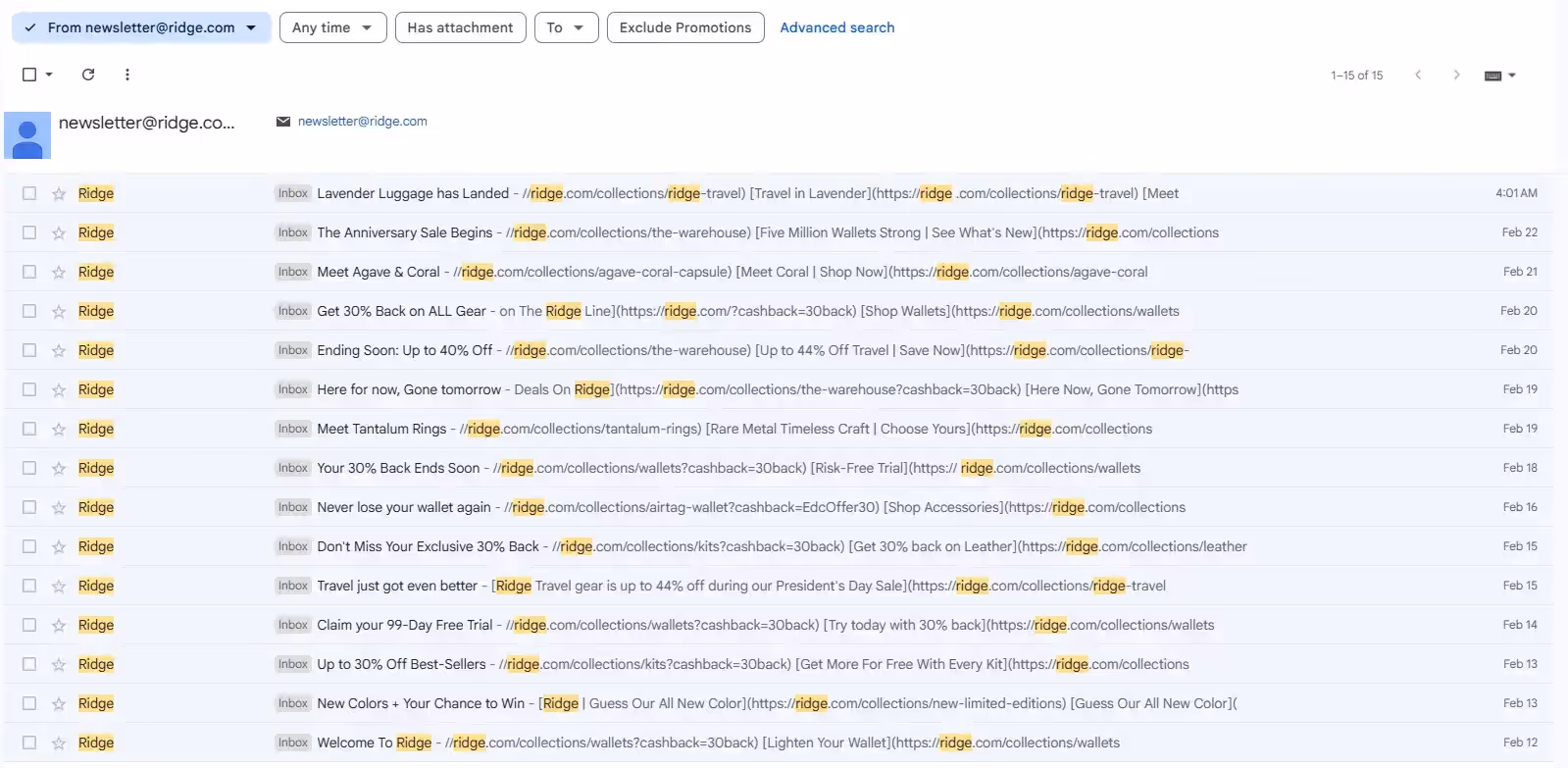Star Don't Miss Your Exclusive 30% Back email

coord(59,547)
